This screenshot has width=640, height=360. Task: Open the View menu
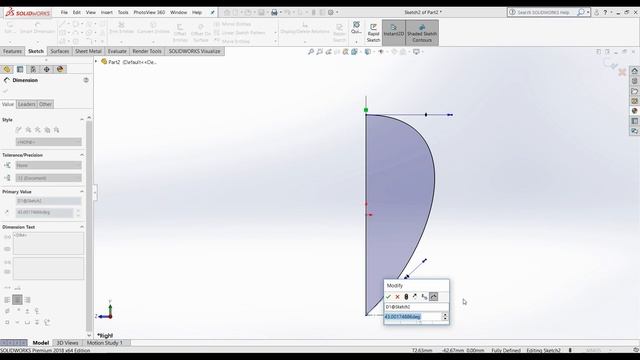pos(91,12)
